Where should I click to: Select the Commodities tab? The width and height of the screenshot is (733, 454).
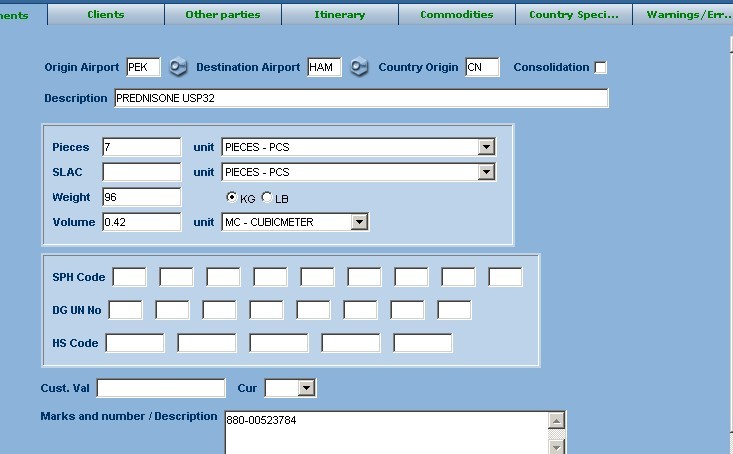tap(457, 15)
